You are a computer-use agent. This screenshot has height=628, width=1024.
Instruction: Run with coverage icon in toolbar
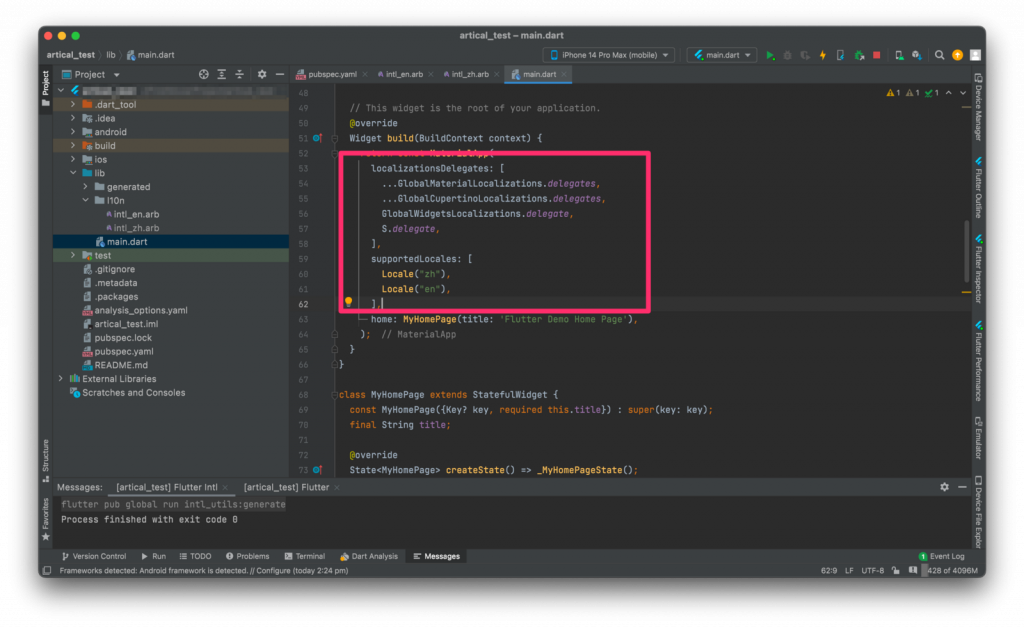click(x=805, y=55)
